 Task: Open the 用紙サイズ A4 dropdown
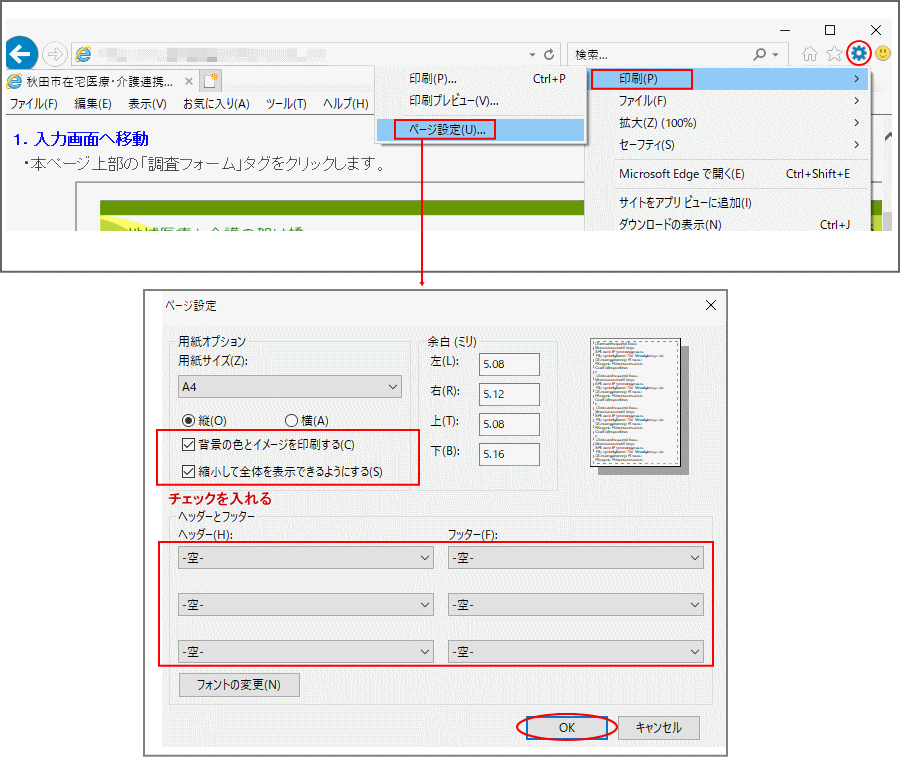pyautogui.click(x=289, y=386)
